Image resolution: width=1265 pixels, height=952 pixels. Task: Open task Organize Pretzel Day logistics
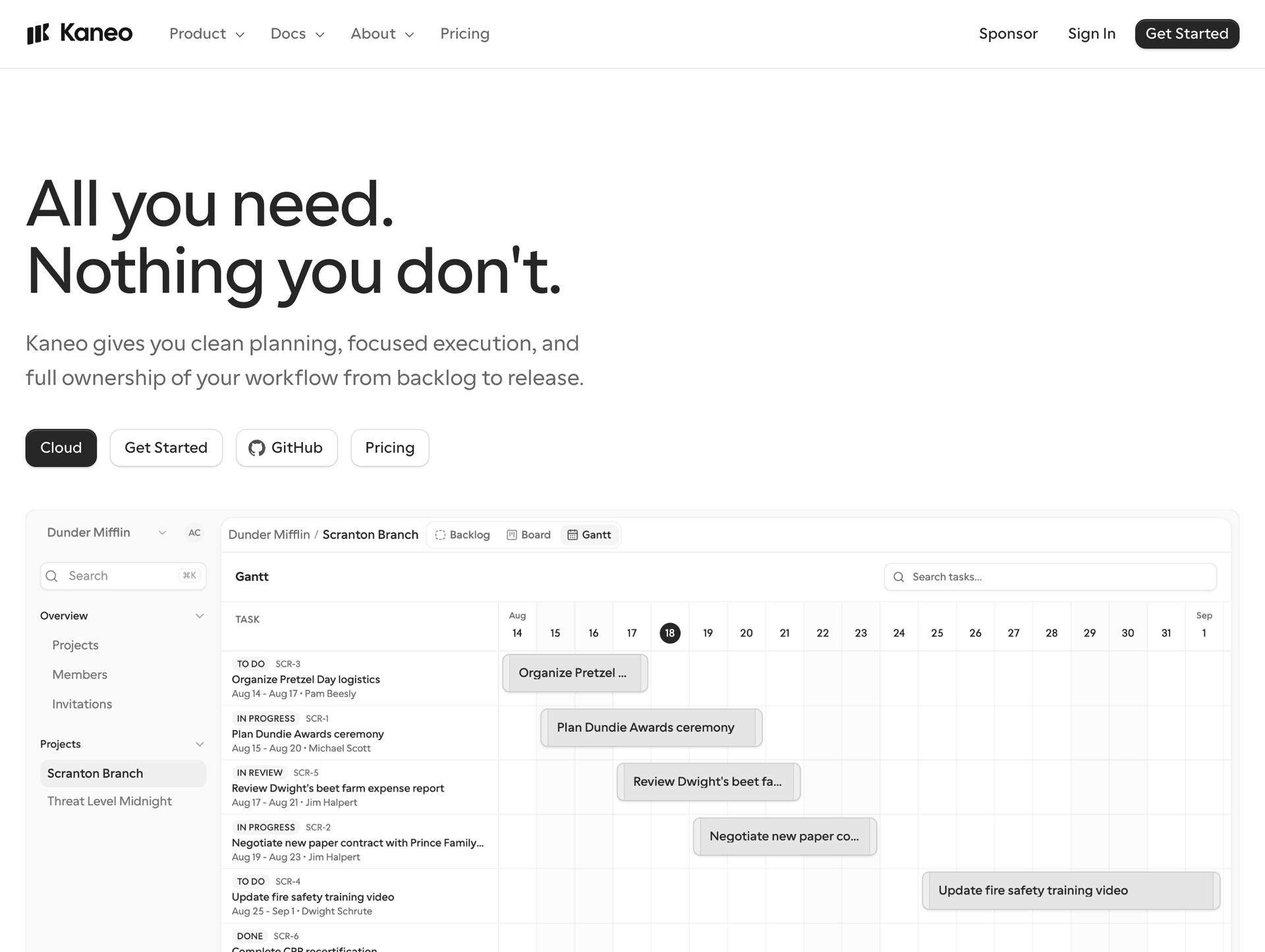[x=306, y=679]
